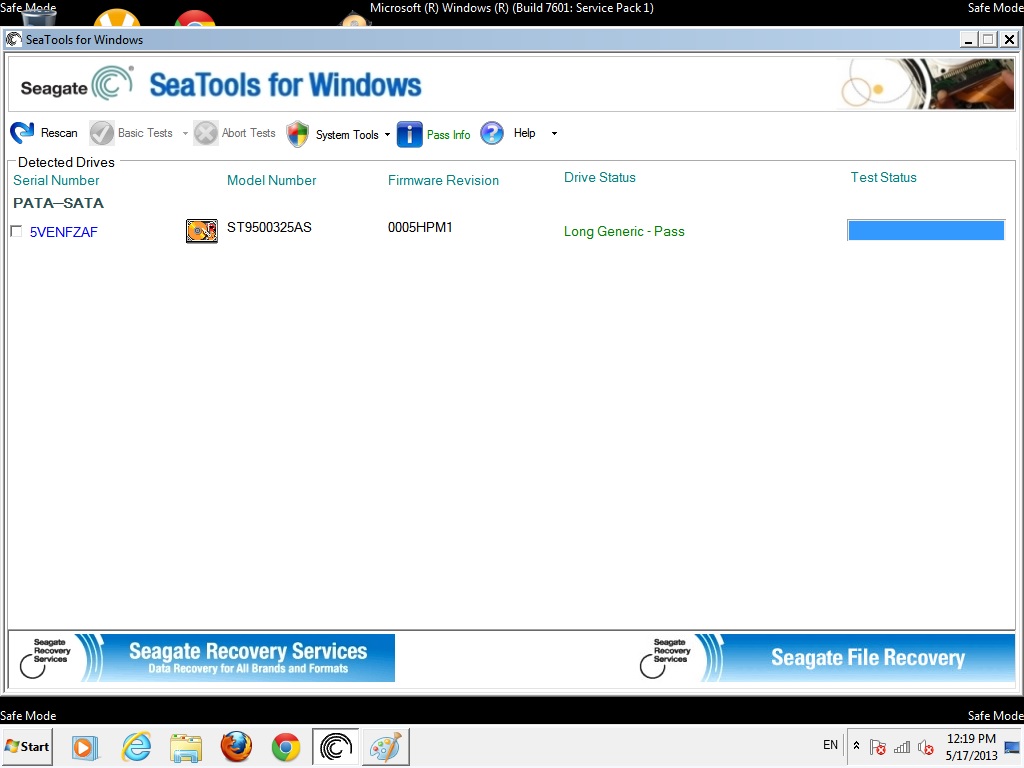Expand the Basic Tests dropdown arrow
The height and width of the screenshot is (768, 1024).
point(185,133)
